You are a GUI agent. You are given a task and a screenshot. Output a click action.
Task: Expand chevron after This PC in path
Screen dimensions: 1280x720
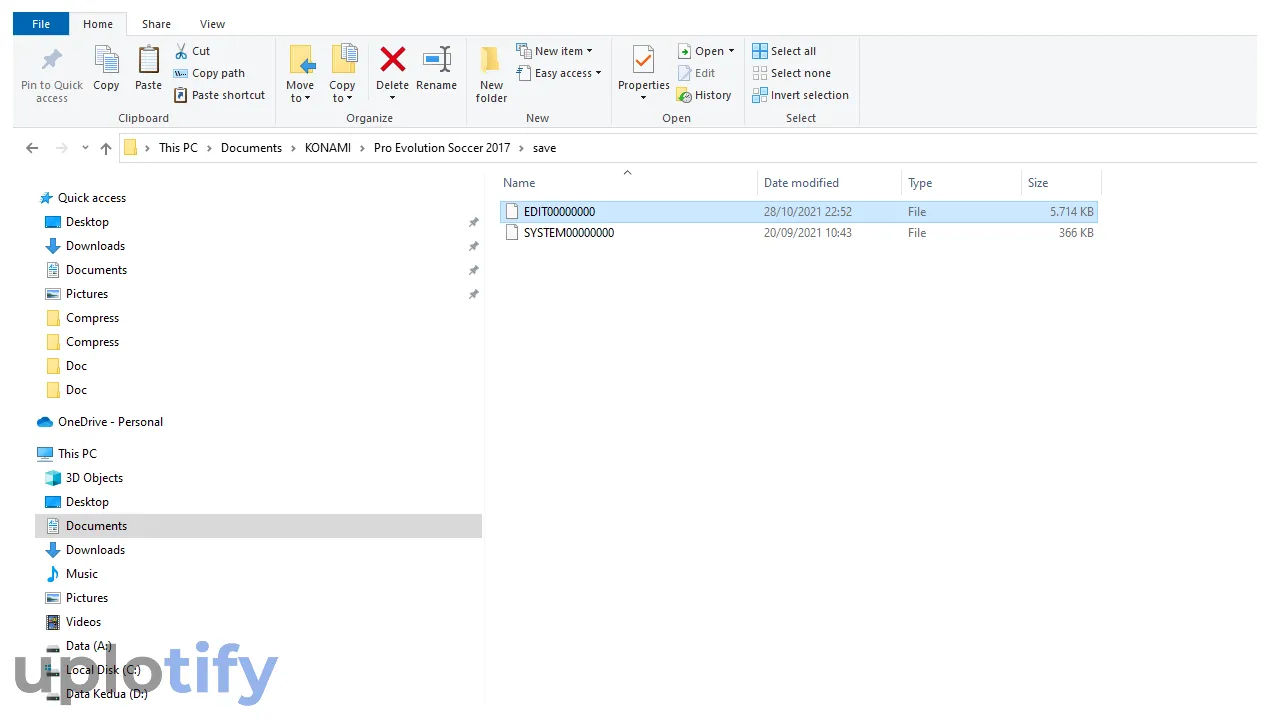209,148
